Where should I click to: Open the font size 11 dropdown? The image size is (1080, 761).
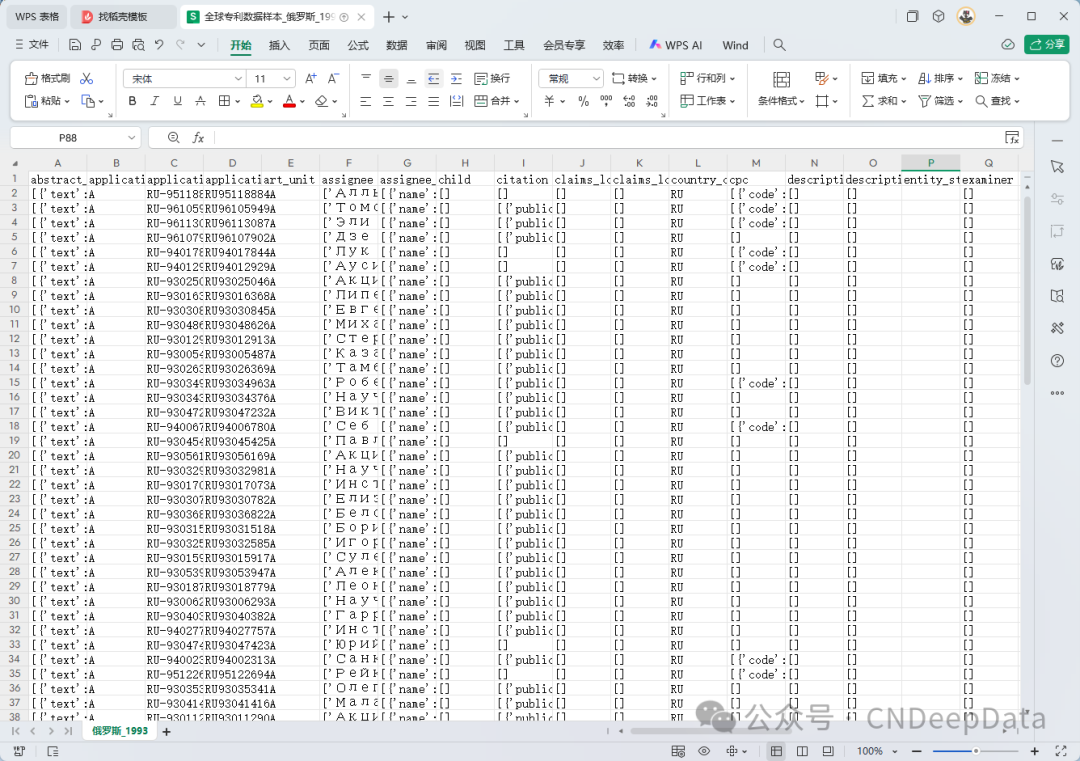coord(287,79)
